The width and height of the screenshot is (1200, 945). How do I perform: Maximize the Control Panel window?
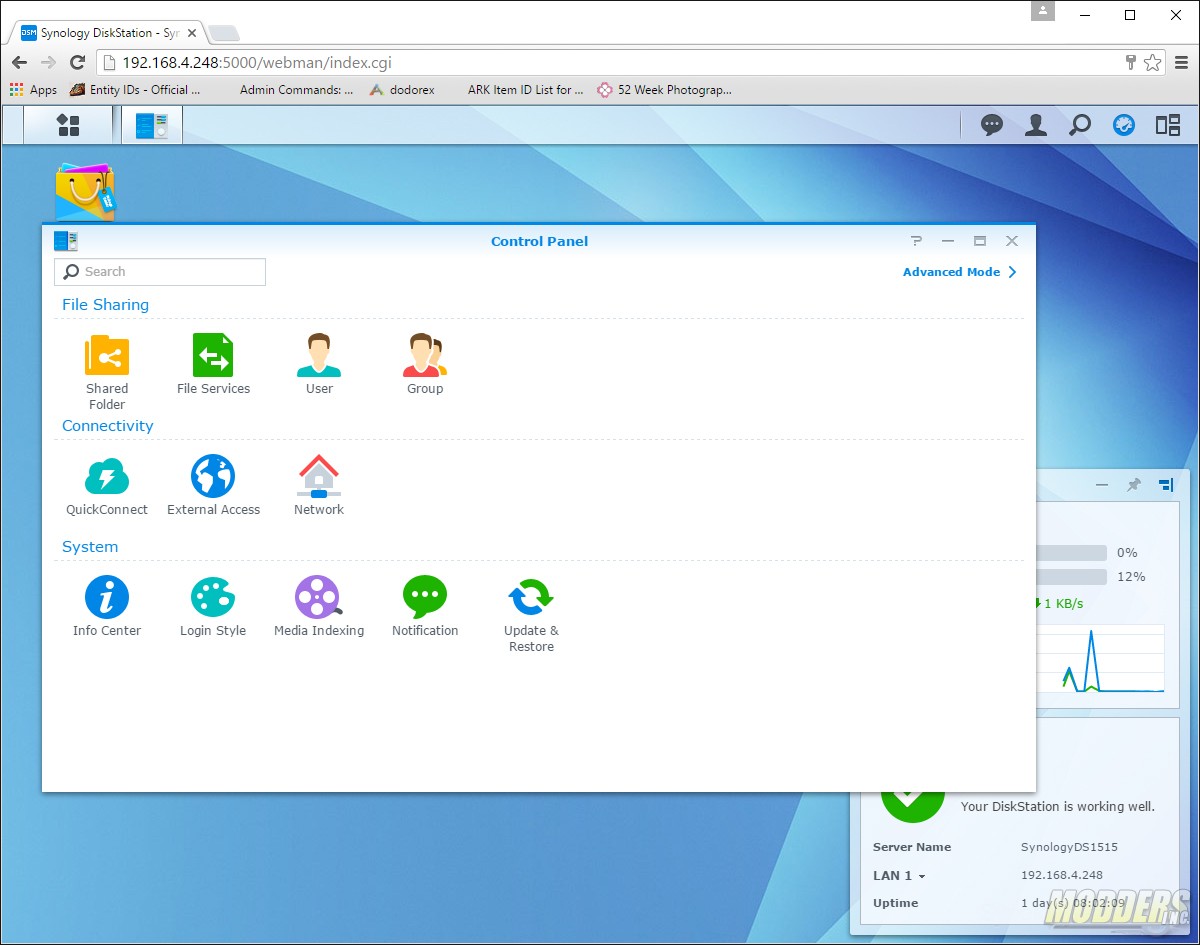click(980, 241)
